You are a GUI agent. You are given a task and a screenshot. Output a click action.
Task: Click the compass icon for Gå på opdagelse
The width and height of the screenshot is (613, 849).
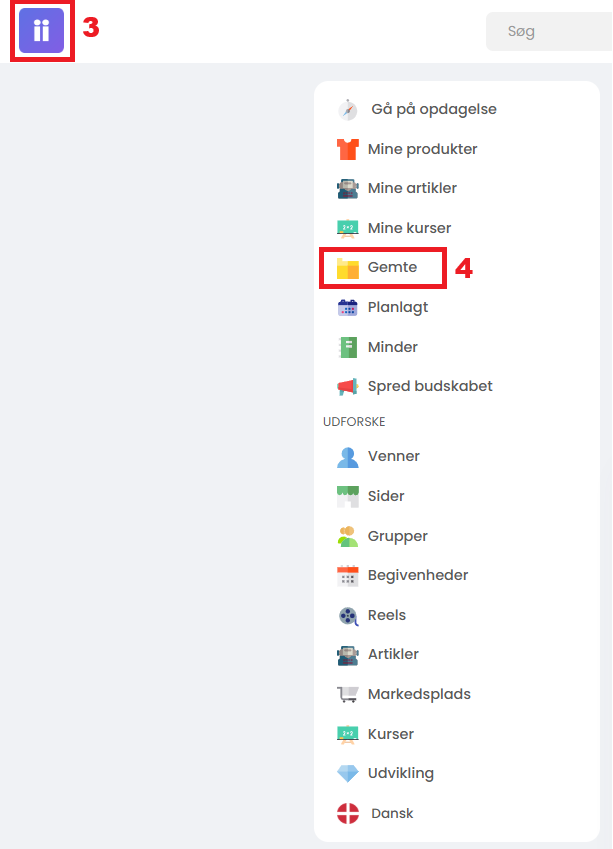pyautogui.click(x=348, y=109)
